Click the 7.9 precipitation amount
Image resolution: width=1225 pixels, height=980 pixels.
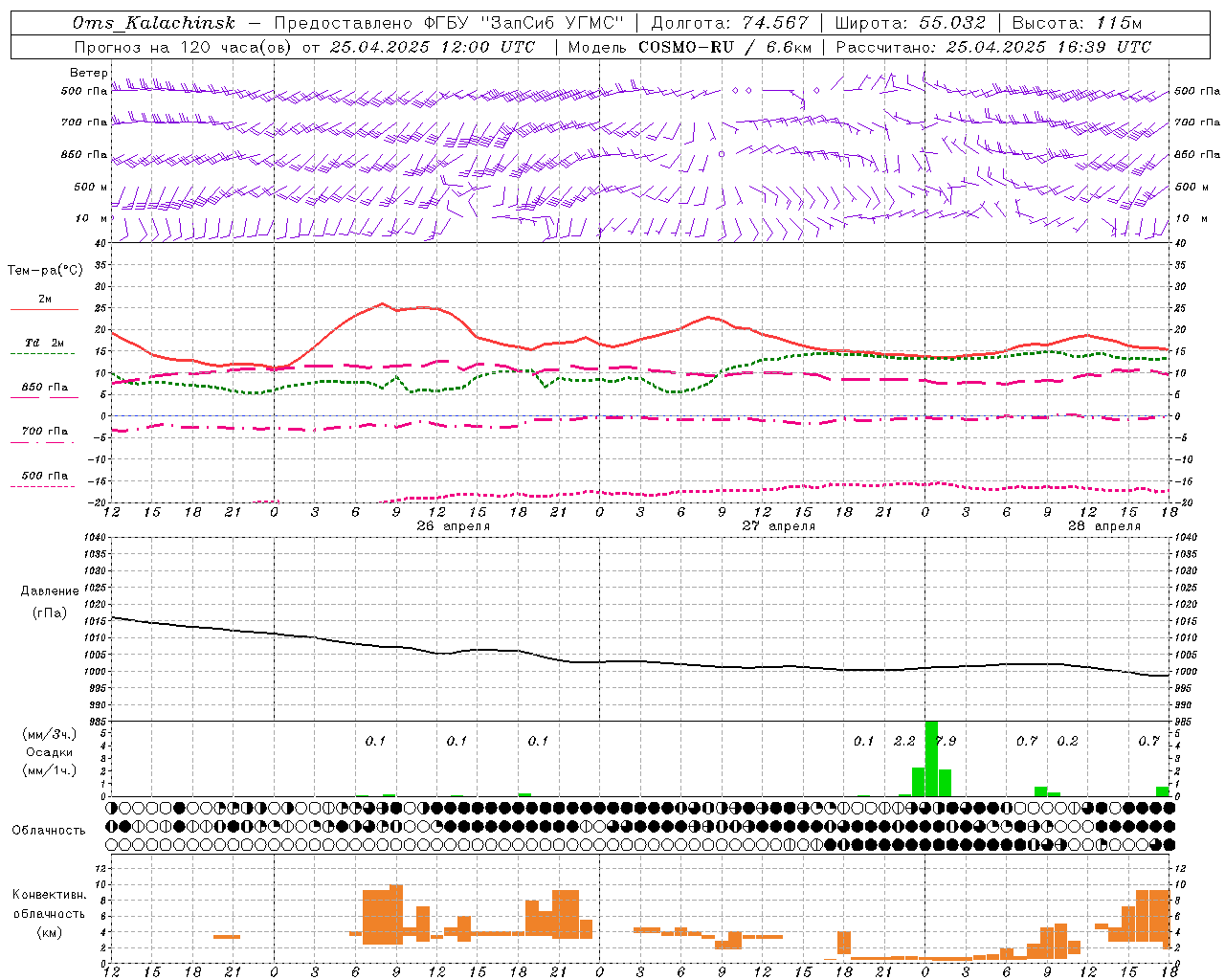point(946,741)
